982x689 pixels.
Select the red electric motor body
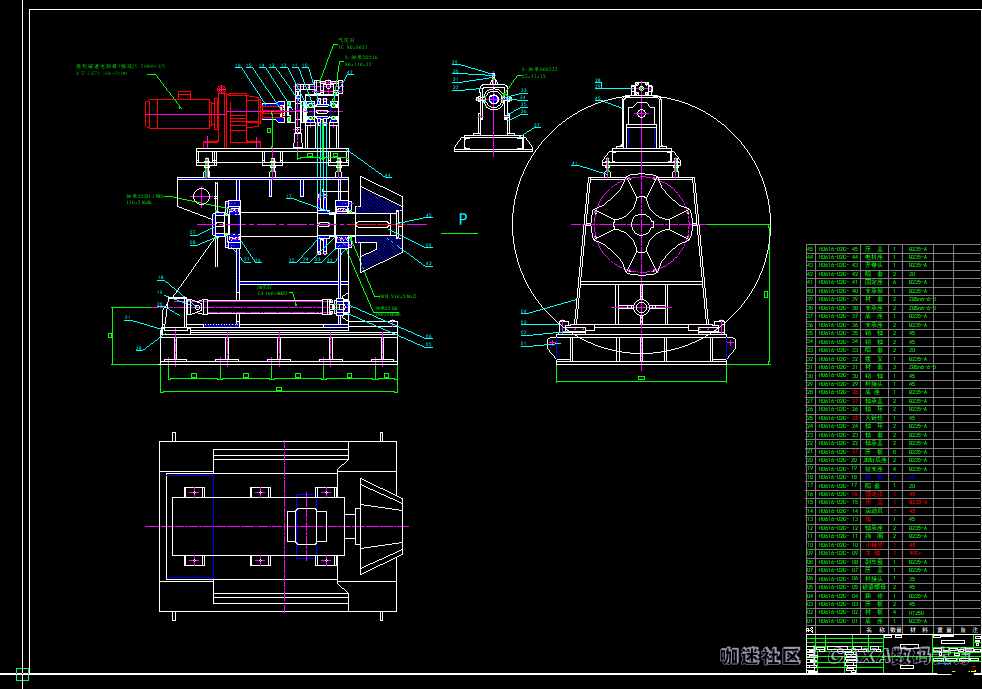coord(180,113)
